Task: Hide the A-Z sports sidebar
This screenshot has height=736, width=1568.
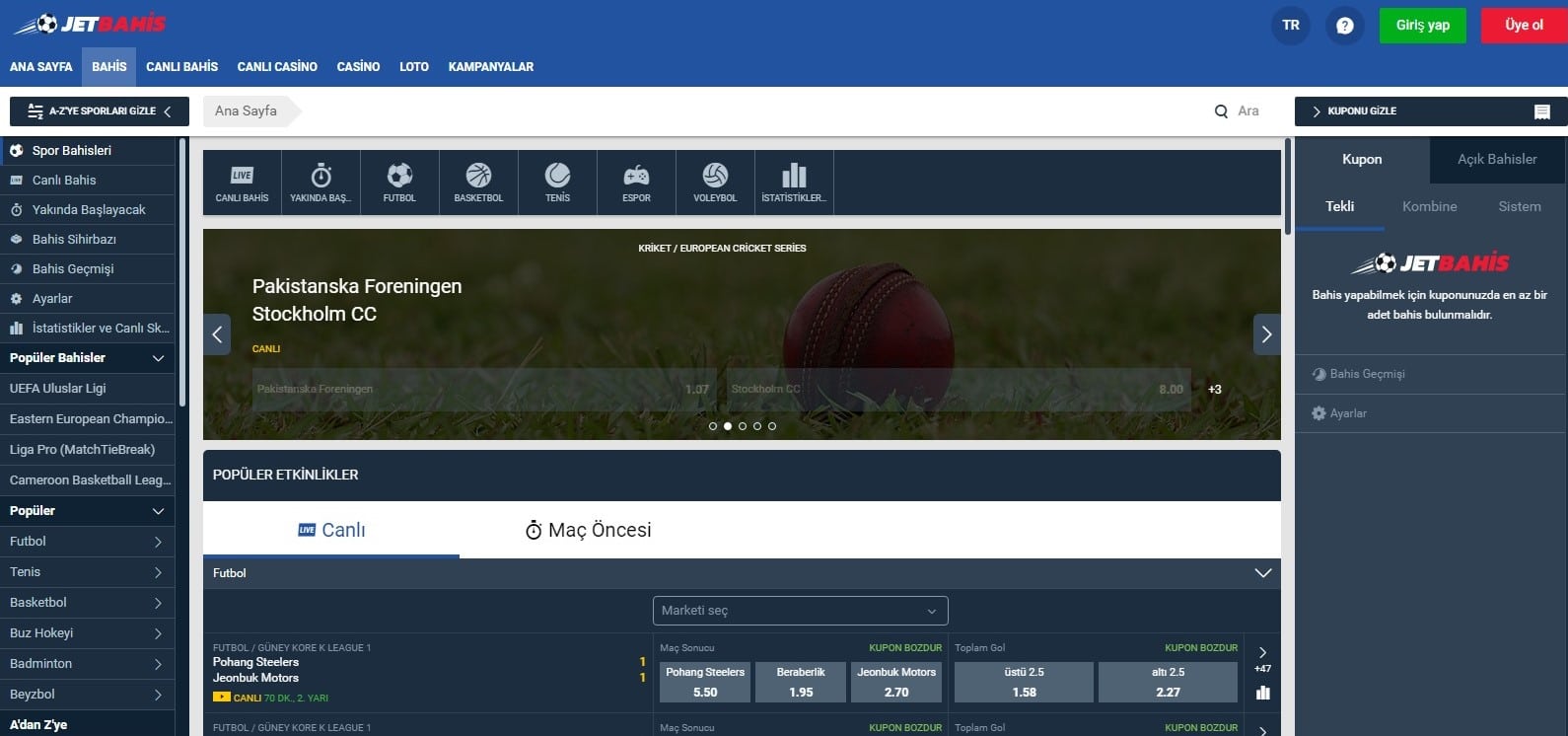Action: pyautogui.click(x=99, y=111)
